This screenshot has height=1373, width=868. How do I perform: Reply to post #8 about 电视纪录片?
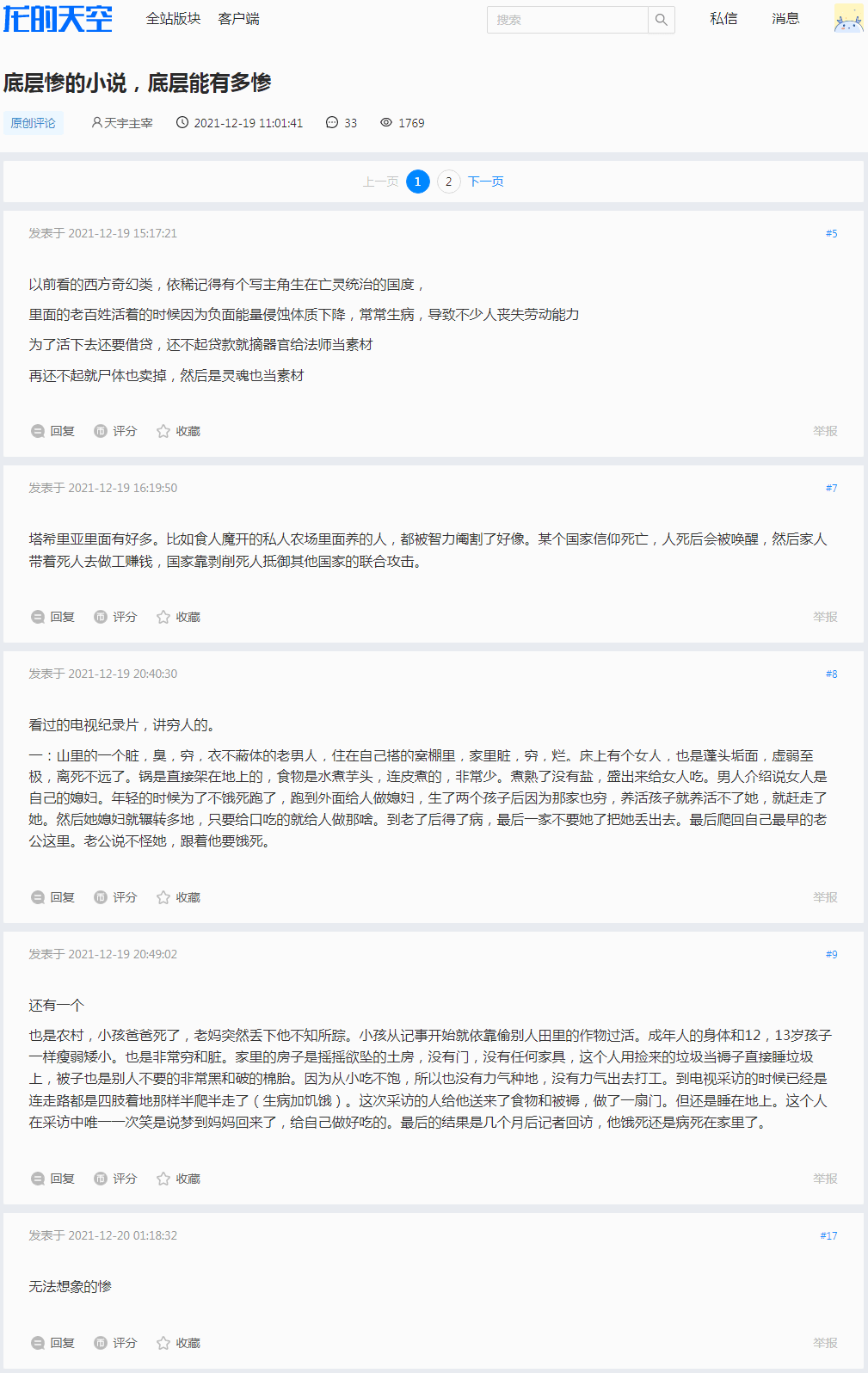click(x=53, y=897)
